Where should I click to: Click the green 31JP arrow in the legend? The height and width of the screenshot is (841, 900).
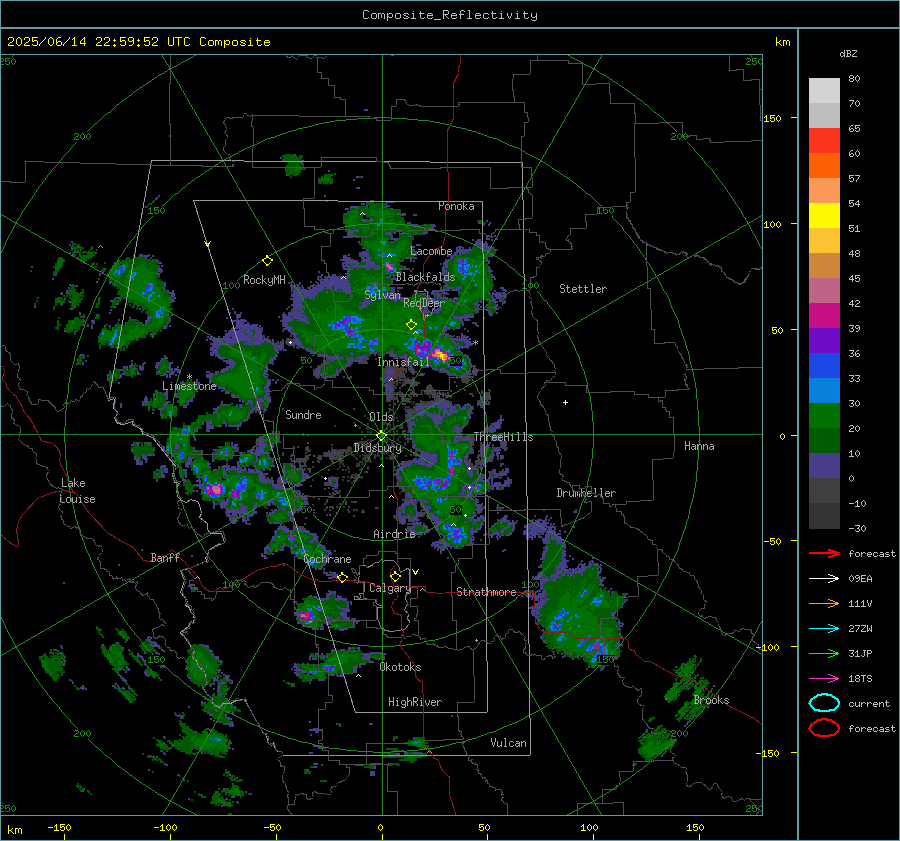click(824, 653)
